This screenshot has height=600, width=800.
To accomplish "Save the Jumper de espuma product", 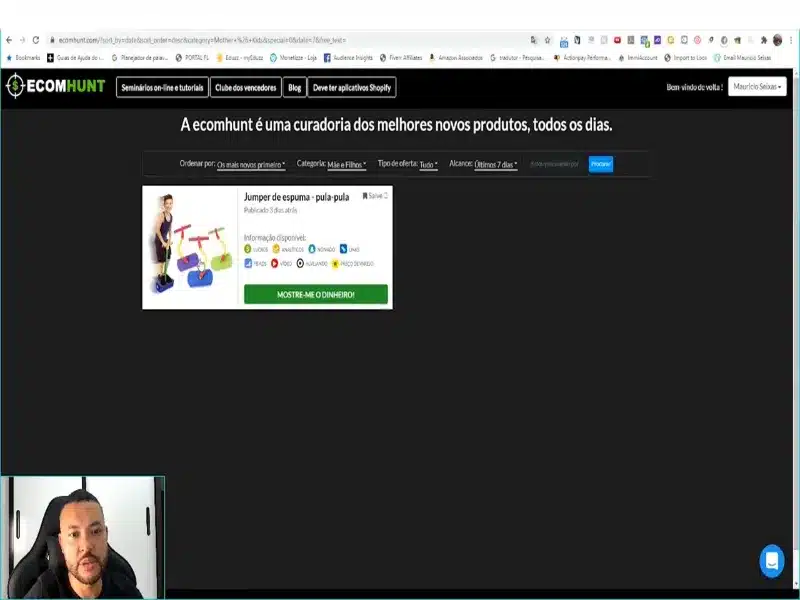I will [375, 196].
